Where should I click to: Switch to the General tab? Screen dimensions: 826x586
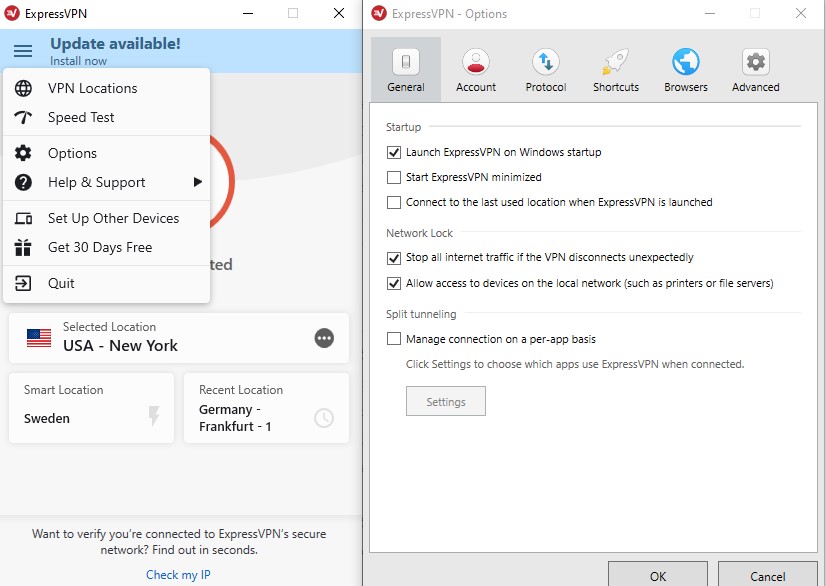406,70
